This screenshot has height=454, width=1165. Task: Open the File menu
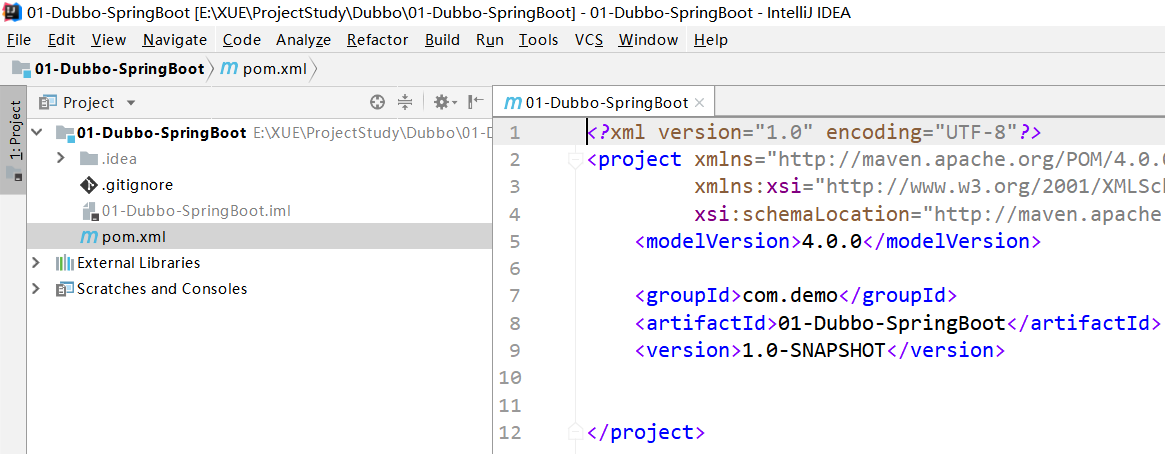point(19,39)
